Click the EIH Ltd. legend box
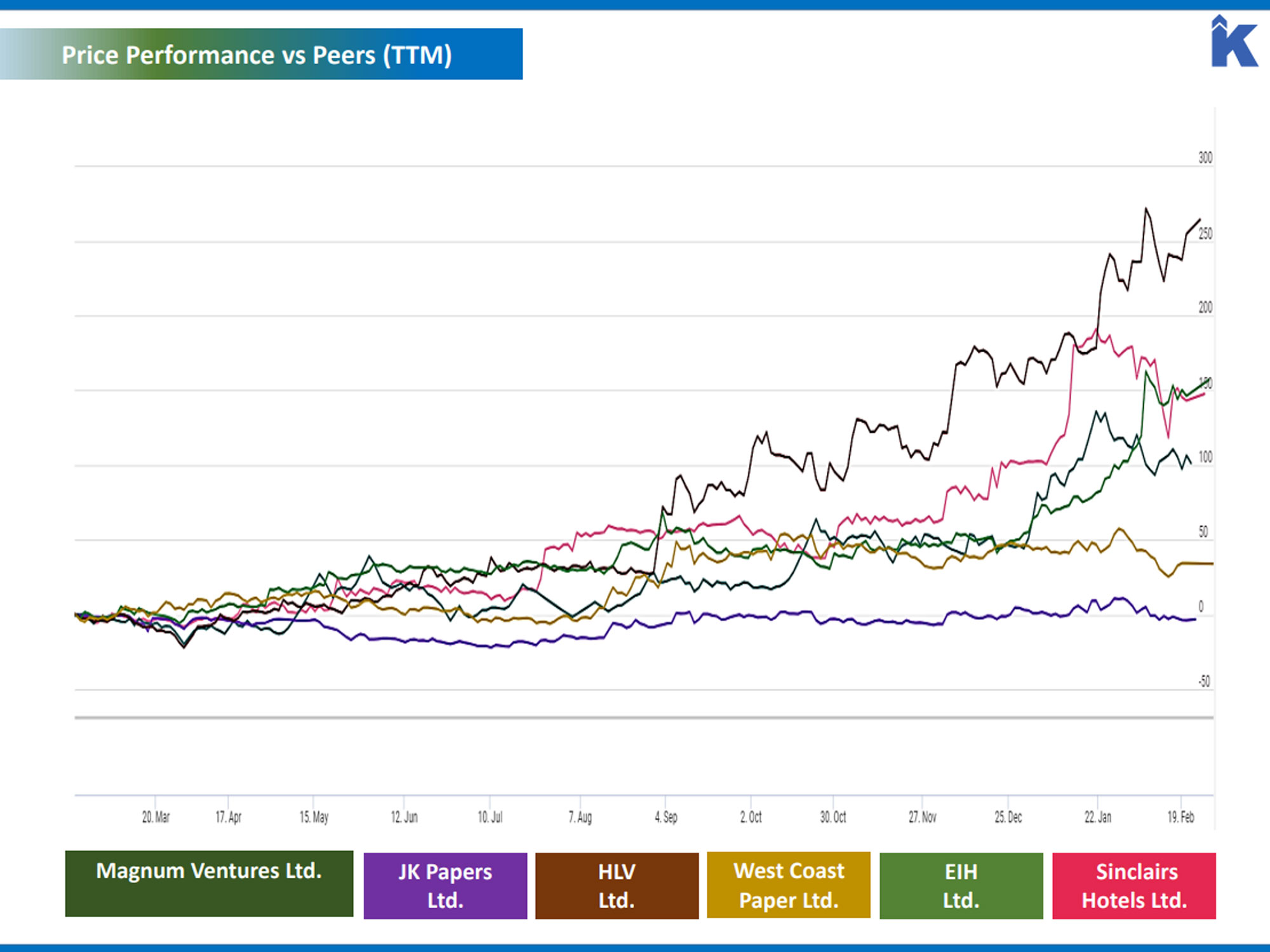 tap(961, 885)
